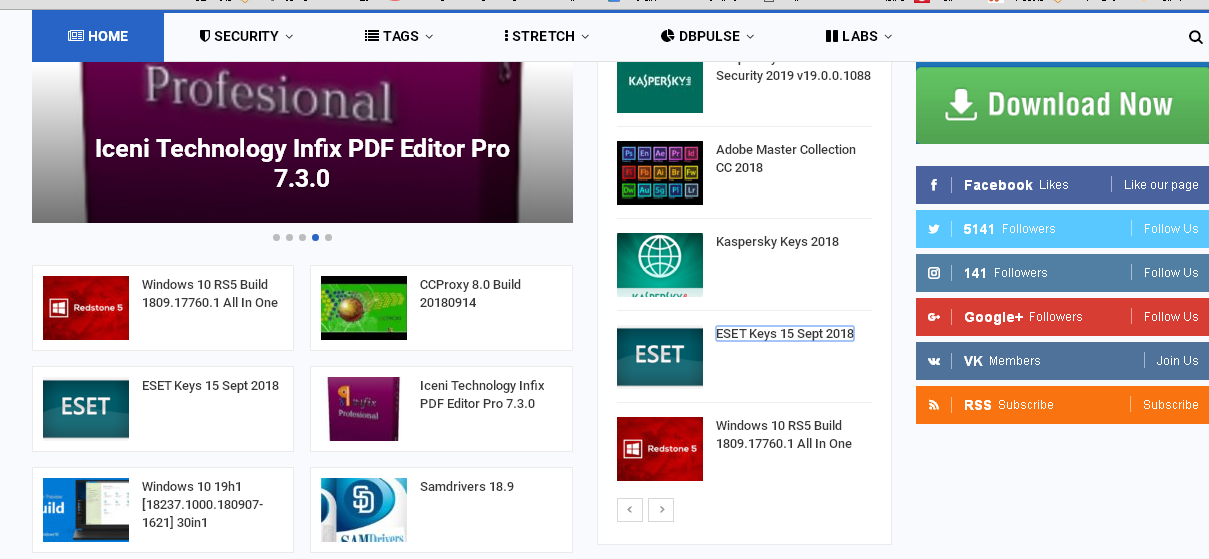Click Infix Profesional thumbnail in grid
The height and width of the screenshot is (559, 1209).
(x=364, y=409)
